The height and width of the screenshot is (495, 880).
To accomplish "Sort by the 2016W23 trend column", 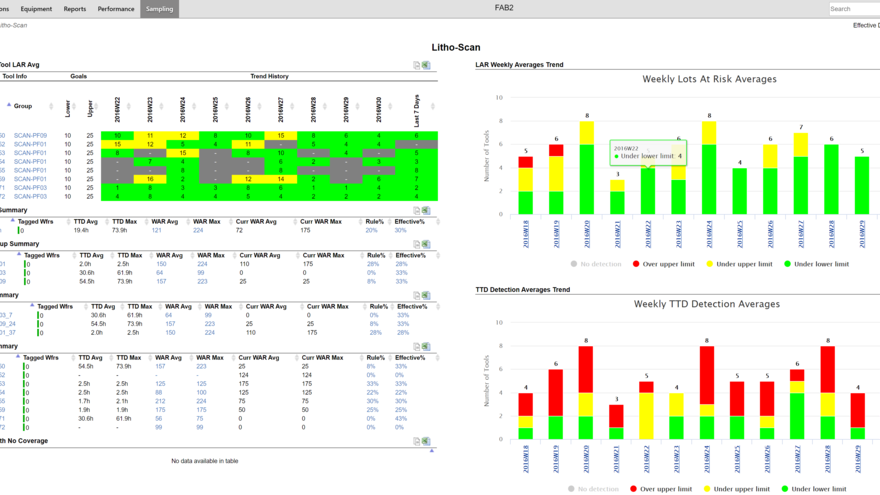I will pos(150,109).
